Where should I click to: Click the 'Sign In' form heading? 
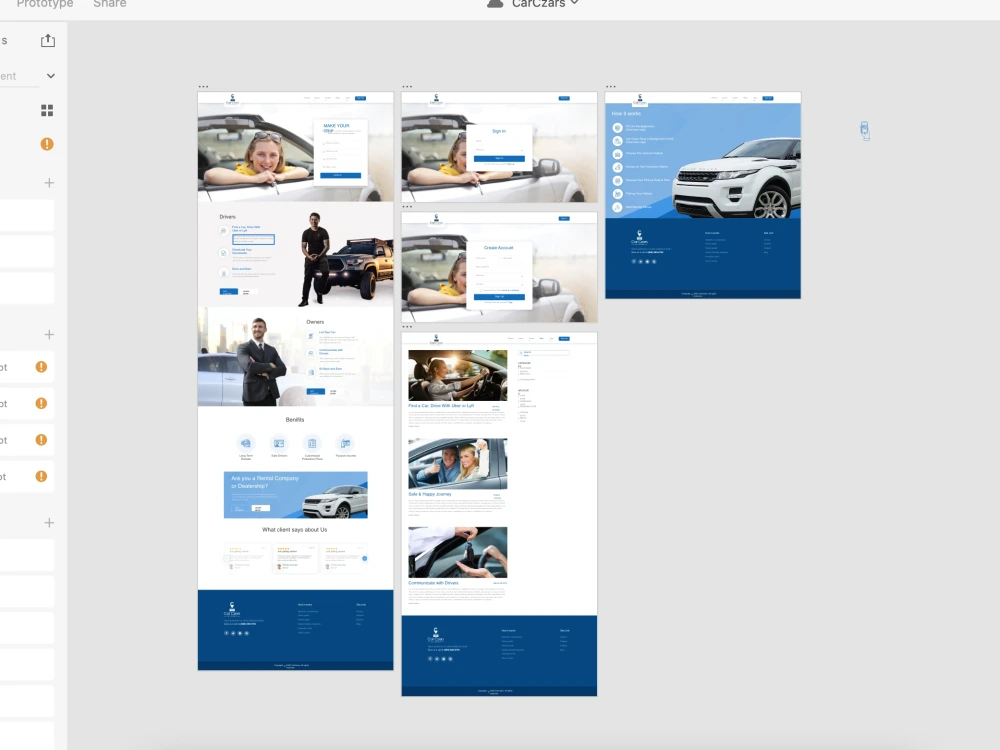(x=499, y=131)
